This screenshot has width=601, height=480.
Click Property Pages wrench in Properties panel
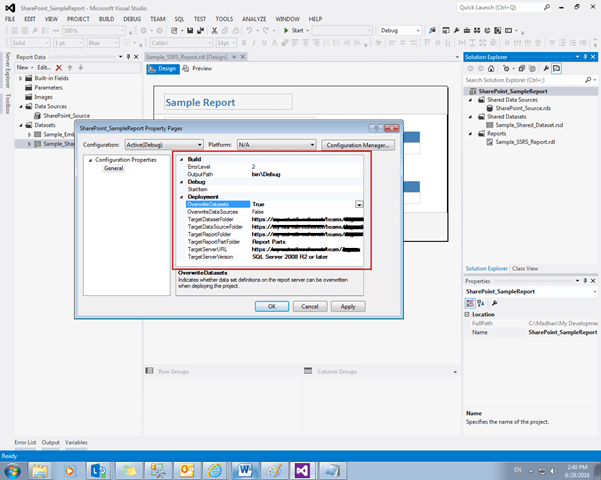click(494, 303)
